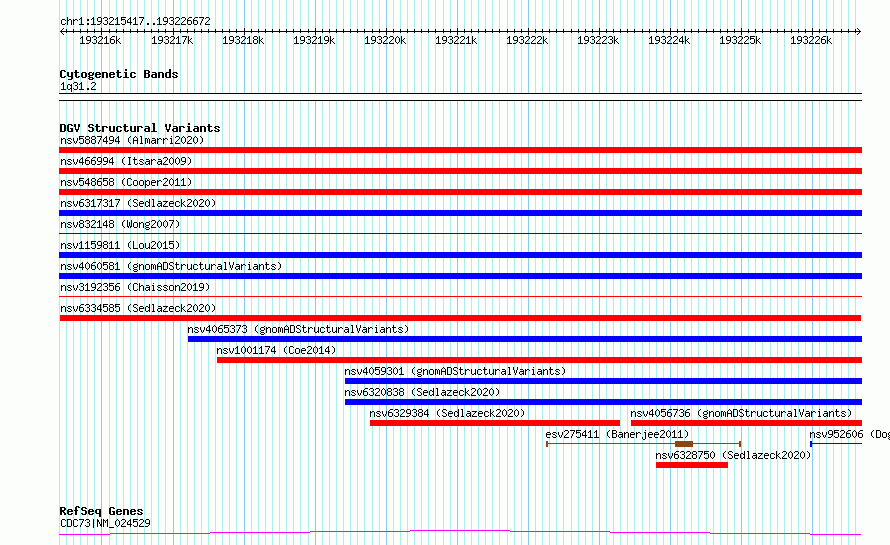Click the nsv548658 (Cooper2011) red bar
Viewport: 890px width, 545px height.
click(460, 192)
